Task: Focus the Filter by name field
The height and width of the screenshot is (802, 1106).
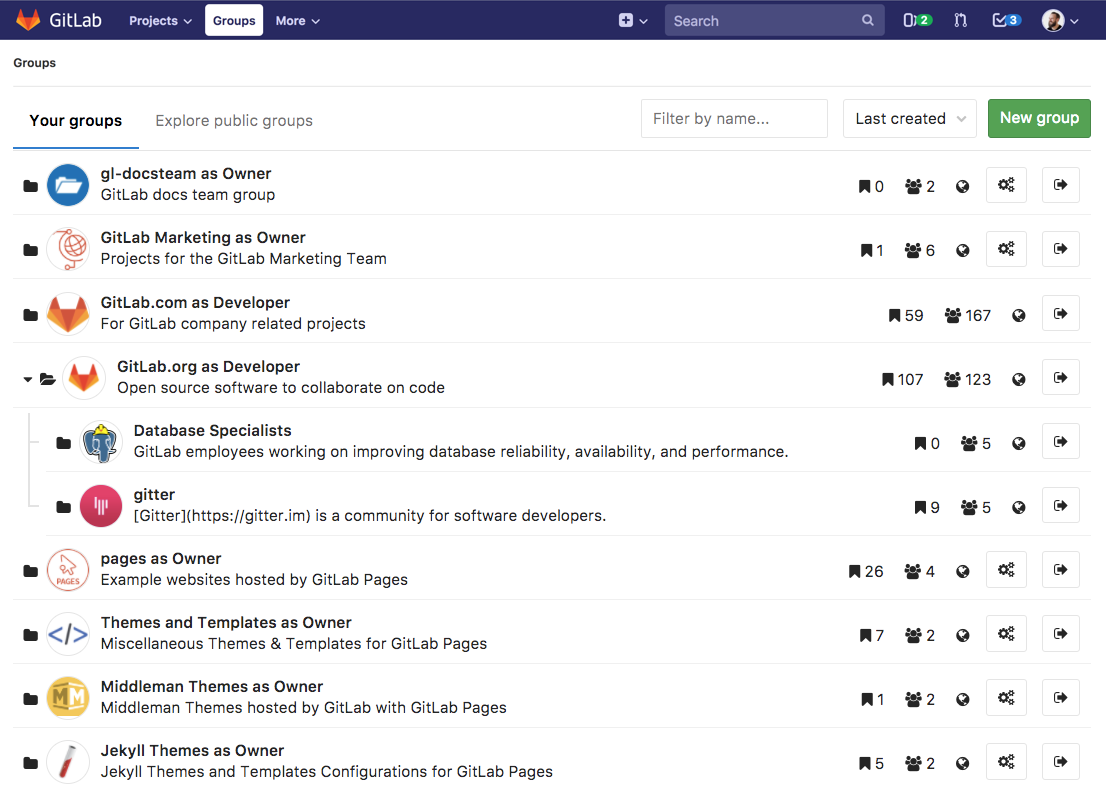Action: [x=734, y=119]
